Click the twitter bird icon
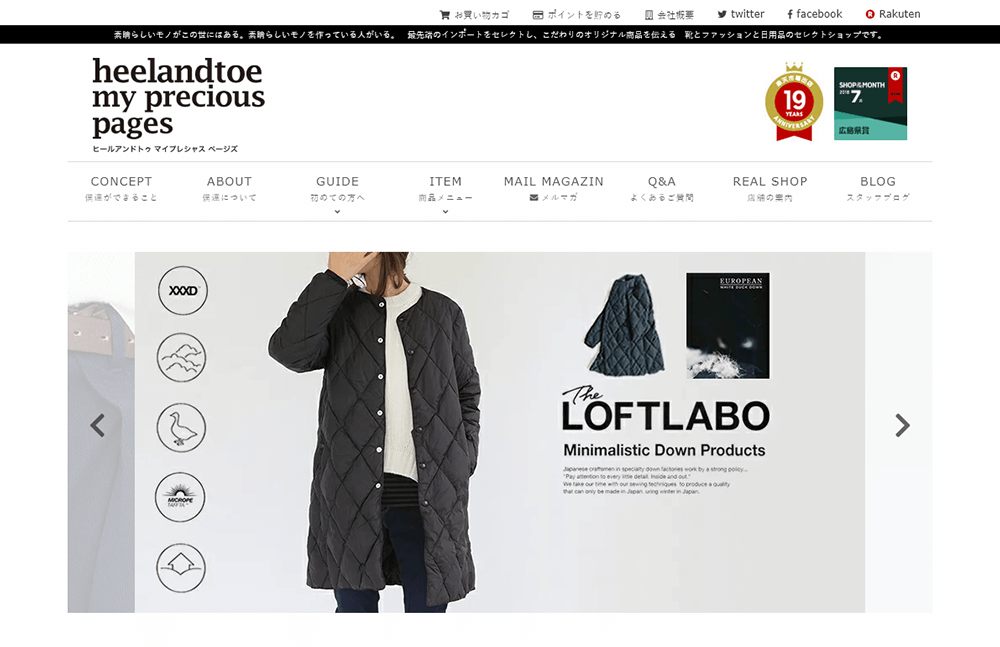The image size is (1000, 647). click(x=722, y=14)
